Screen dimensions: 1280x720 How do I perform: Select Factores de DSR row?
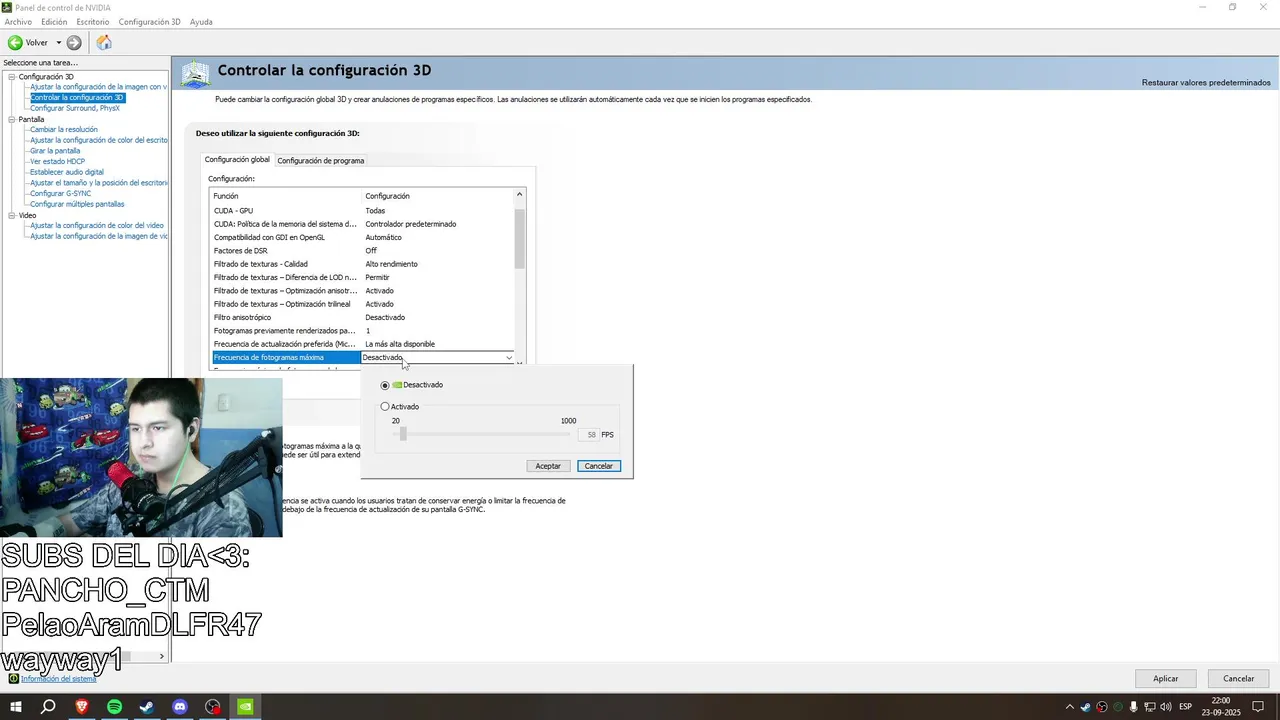pos(361,251)
